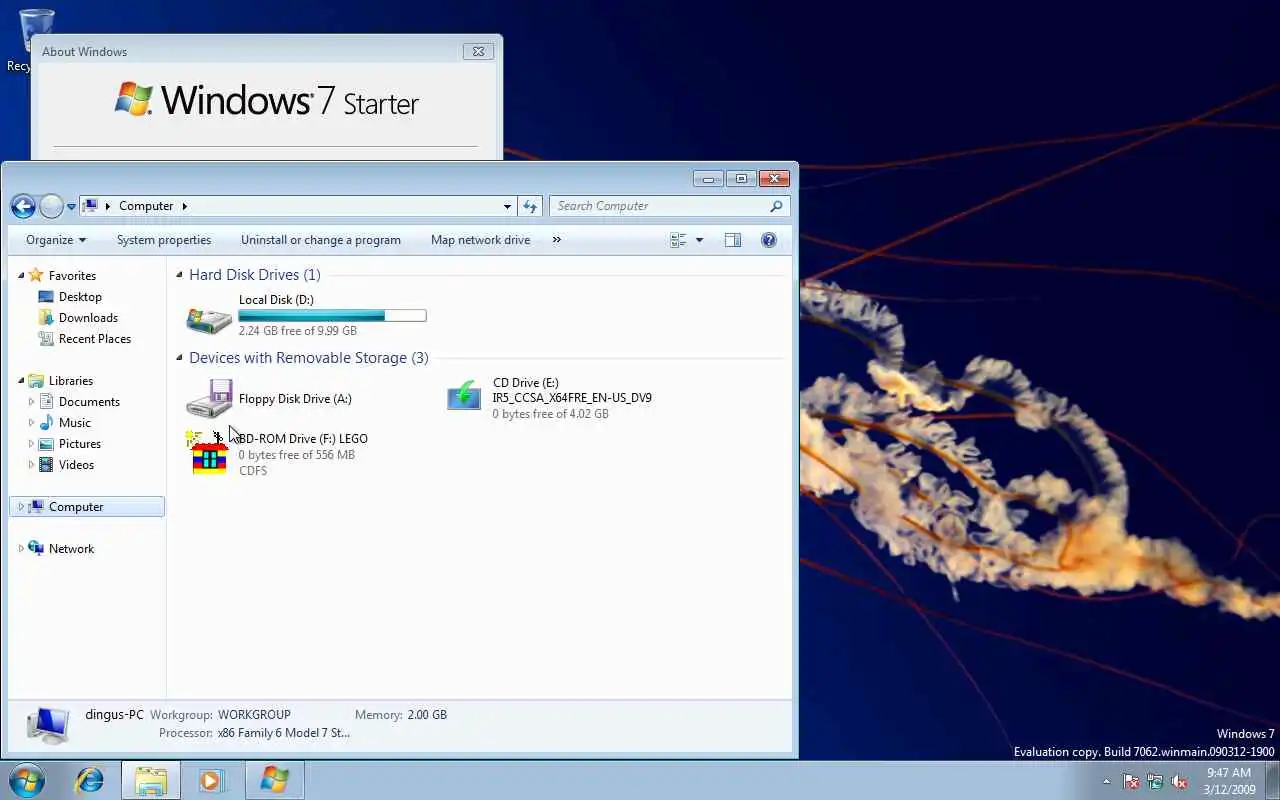Image resolution: width=1280 pixels, height=800 pixels.
Task: Select the CD Drive (E:) icon
Action: [463, 397]
